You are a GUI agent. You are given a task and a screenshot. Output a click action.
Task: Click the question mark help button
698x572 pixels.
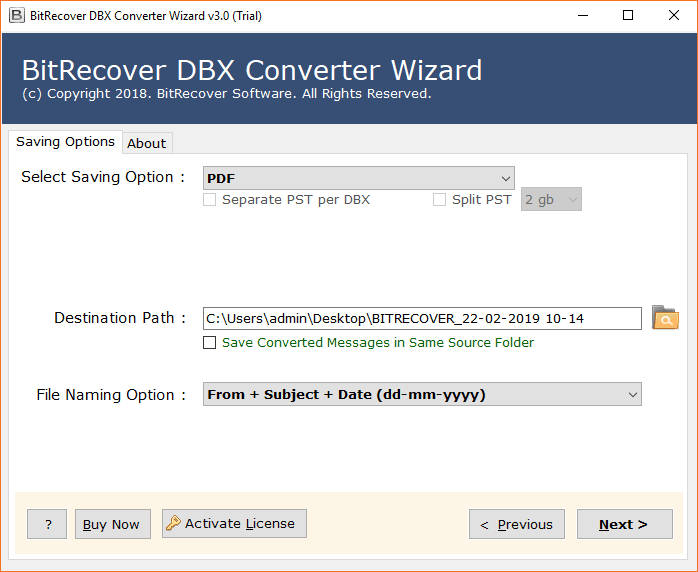(x=47, y=524)
